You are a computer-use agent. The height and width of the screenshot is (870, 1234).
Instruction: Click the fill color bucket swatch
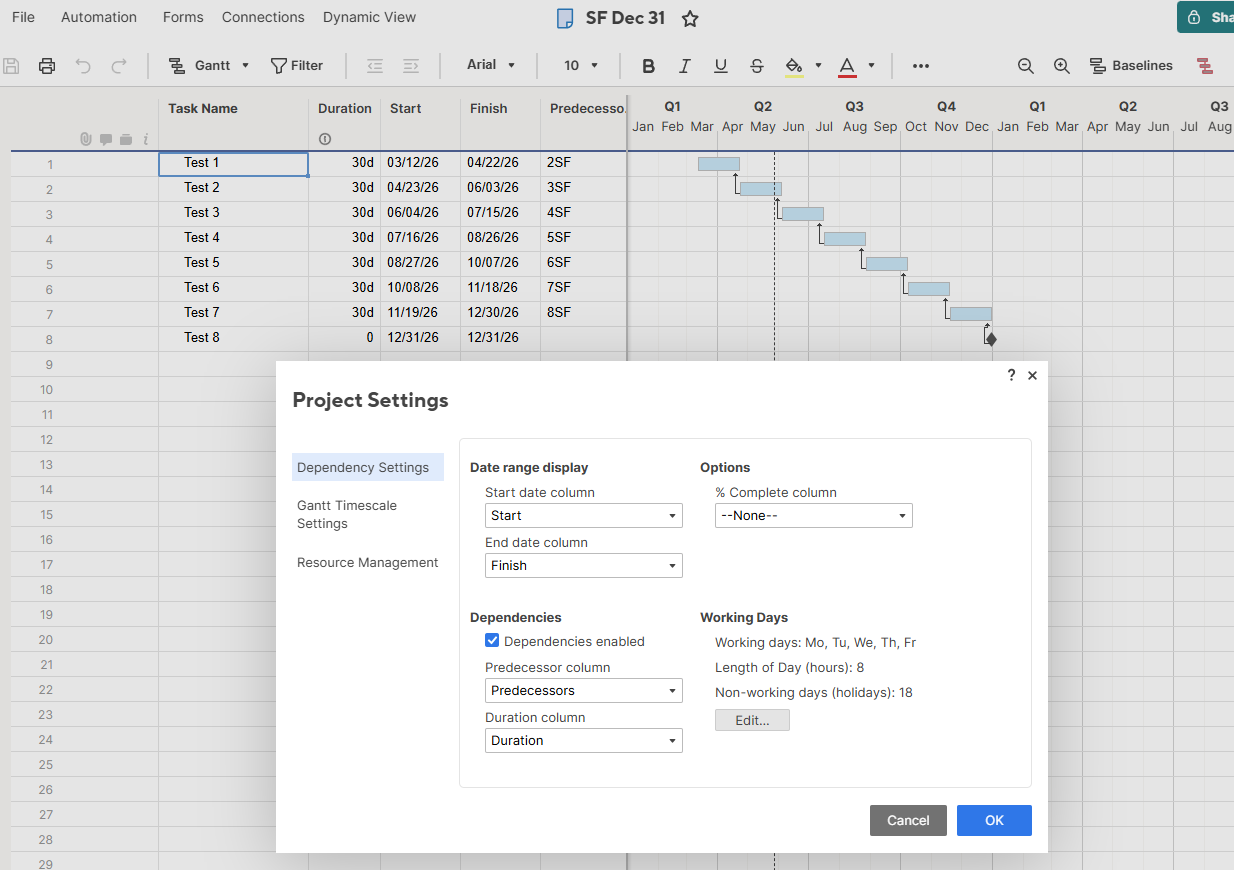pos(794,66)
